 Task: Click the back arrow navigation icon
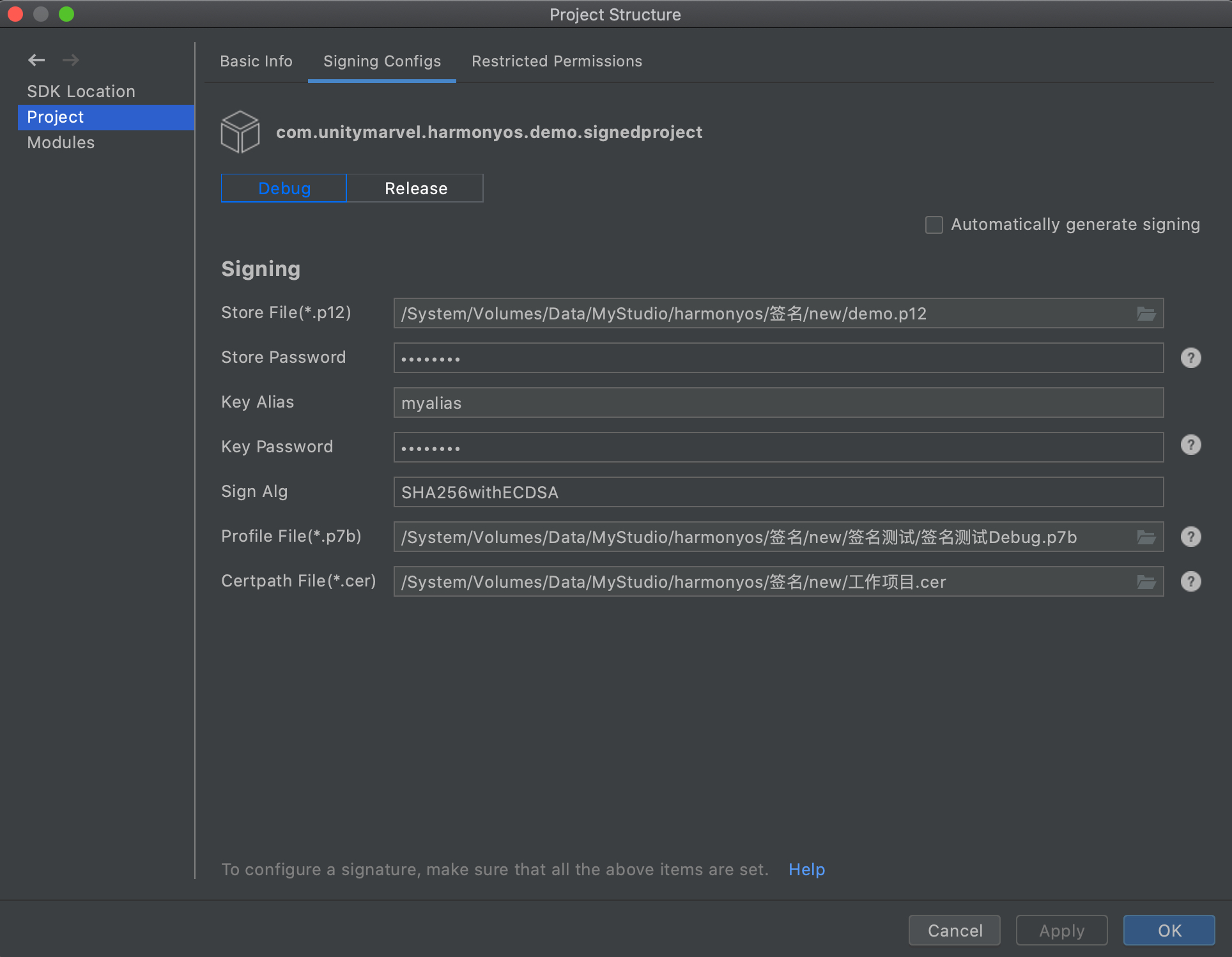pyautogui.click(x=36, y=60)
